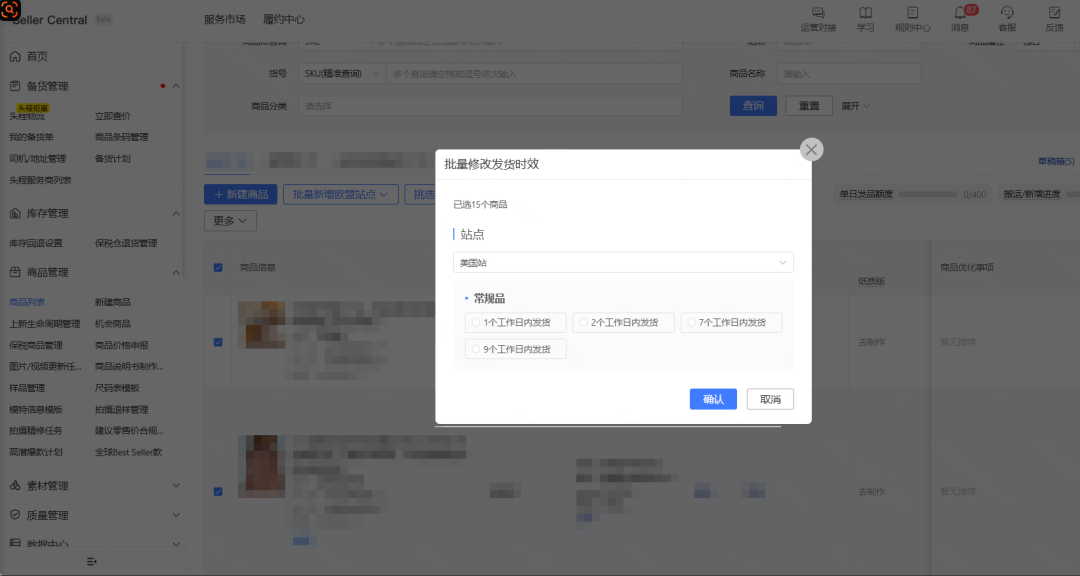Screen dimensions: 1080x576
Task: Toggle the second product row checkbox
Action: point(218,492)
